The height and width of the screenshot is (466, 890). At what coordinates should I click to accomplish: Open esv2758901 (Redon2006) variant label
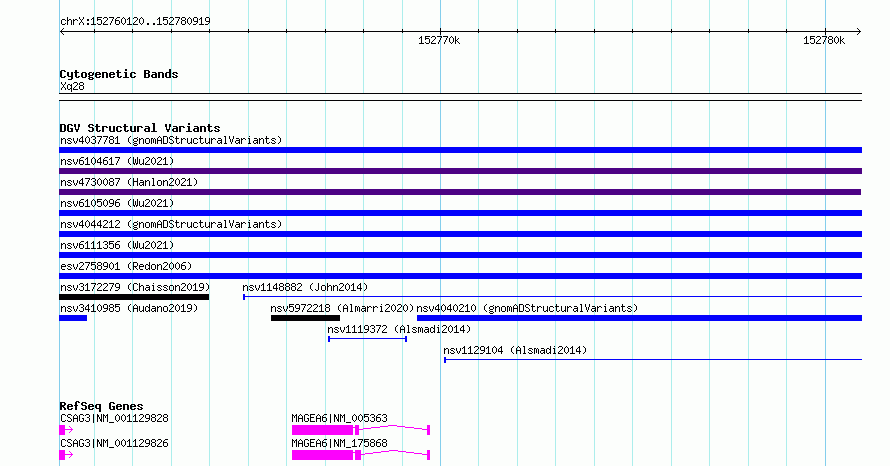126,266
